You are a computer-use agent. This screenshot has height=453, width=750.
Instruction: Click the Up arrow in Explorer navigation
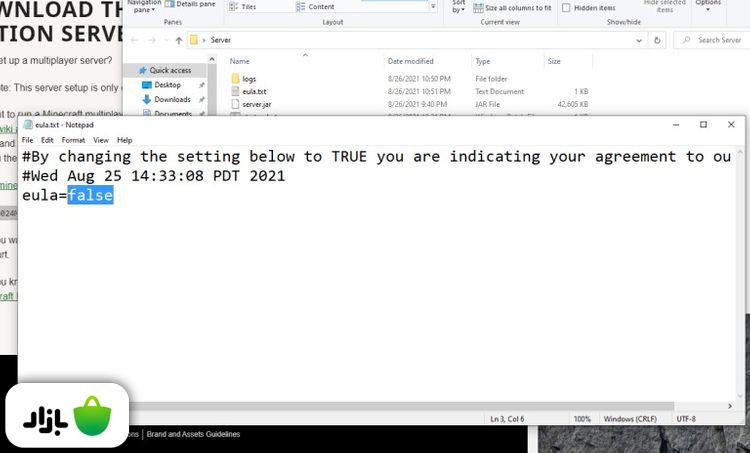click(x=179, y=40)
